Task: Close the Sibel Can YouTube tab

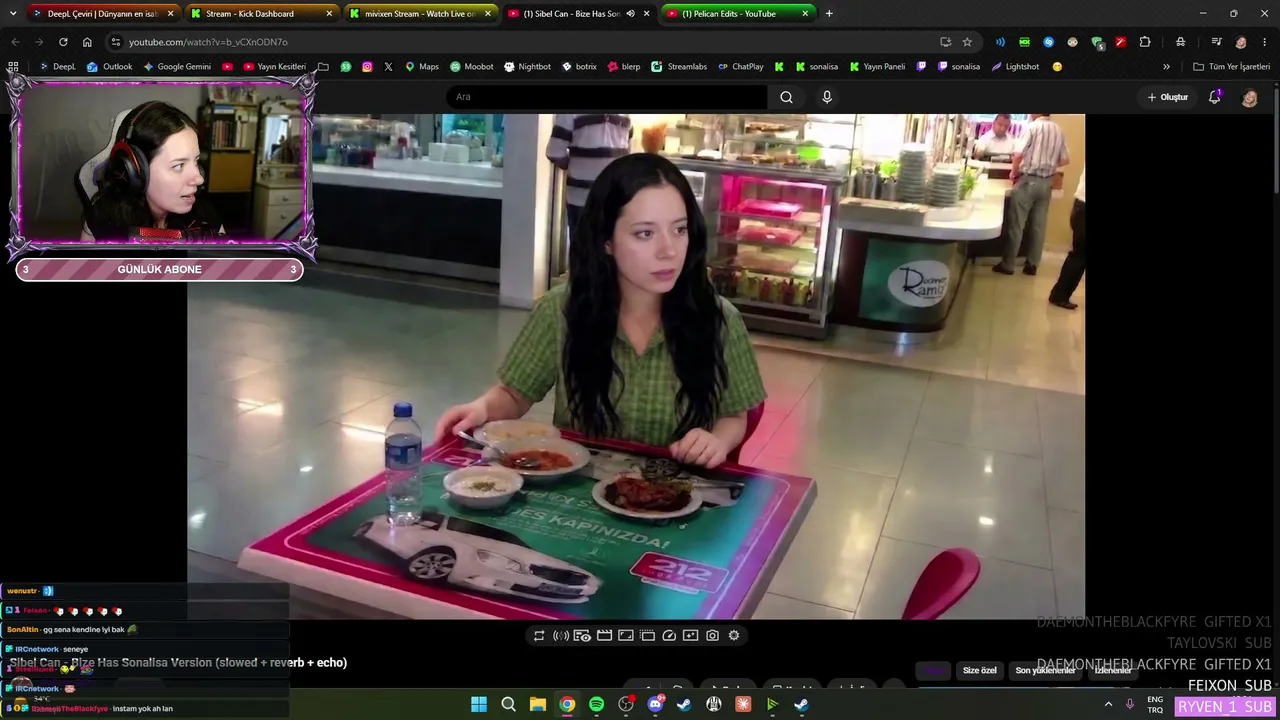Action: [647, 14]
